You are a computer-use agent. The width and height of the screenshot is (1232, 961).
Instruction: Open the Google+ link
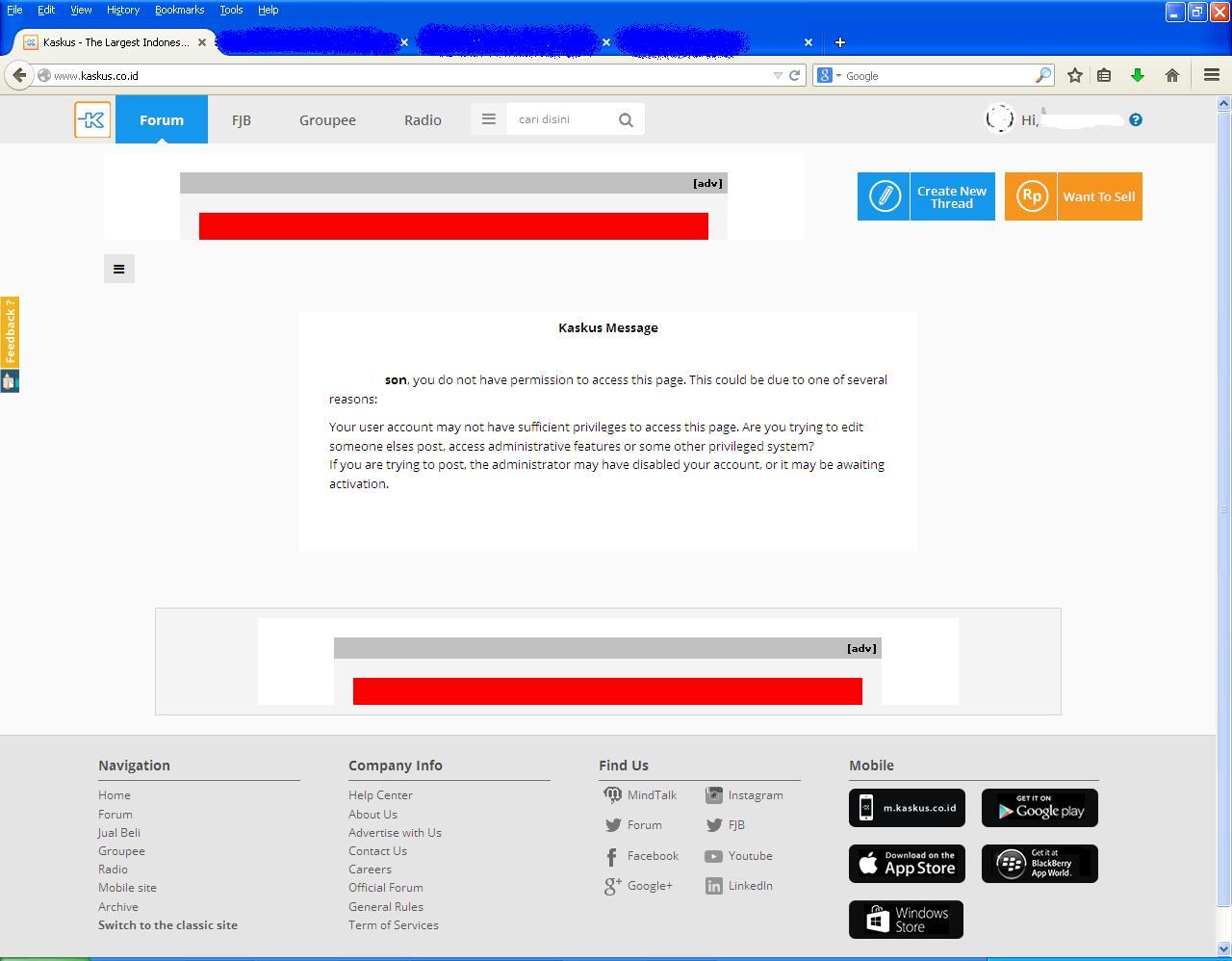point(638,886)
